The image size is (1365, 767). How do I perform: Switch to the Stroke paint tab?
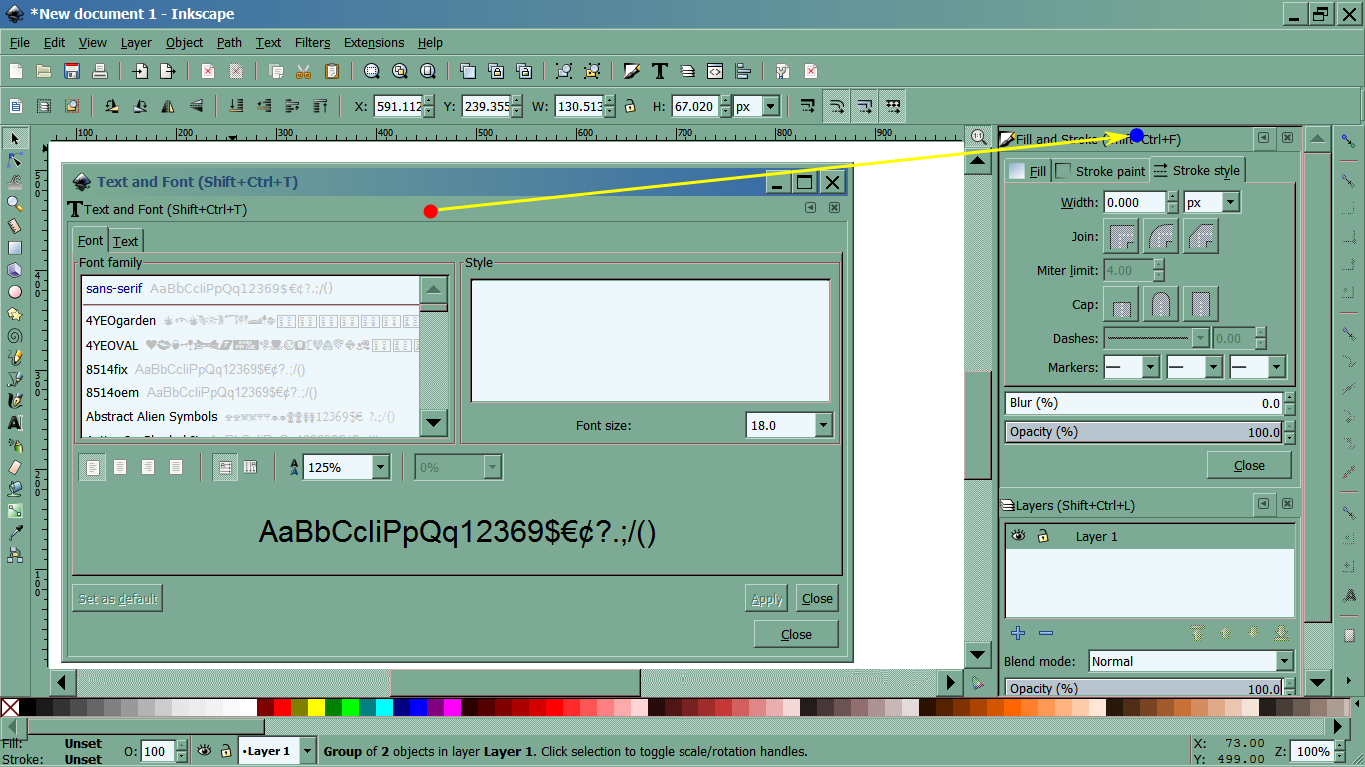coord(1100,171)
